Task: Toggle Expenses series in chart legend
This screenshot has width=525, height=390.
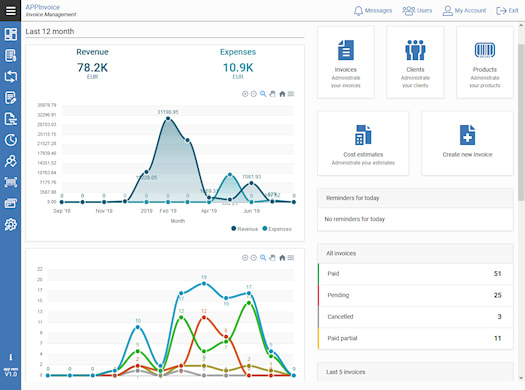Action: click(x=277, y=229)
